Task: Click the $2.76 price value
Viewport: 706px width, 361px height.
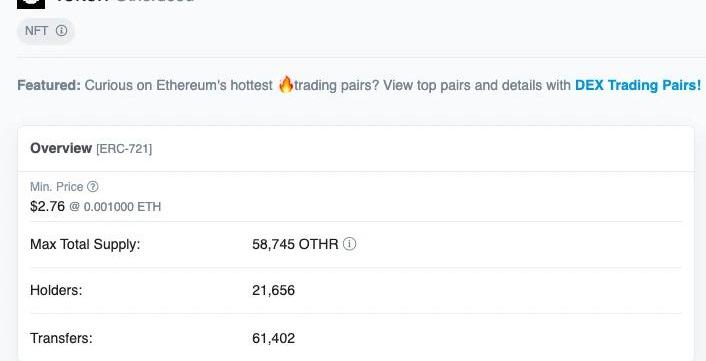Action: click(x=47, y=206)
